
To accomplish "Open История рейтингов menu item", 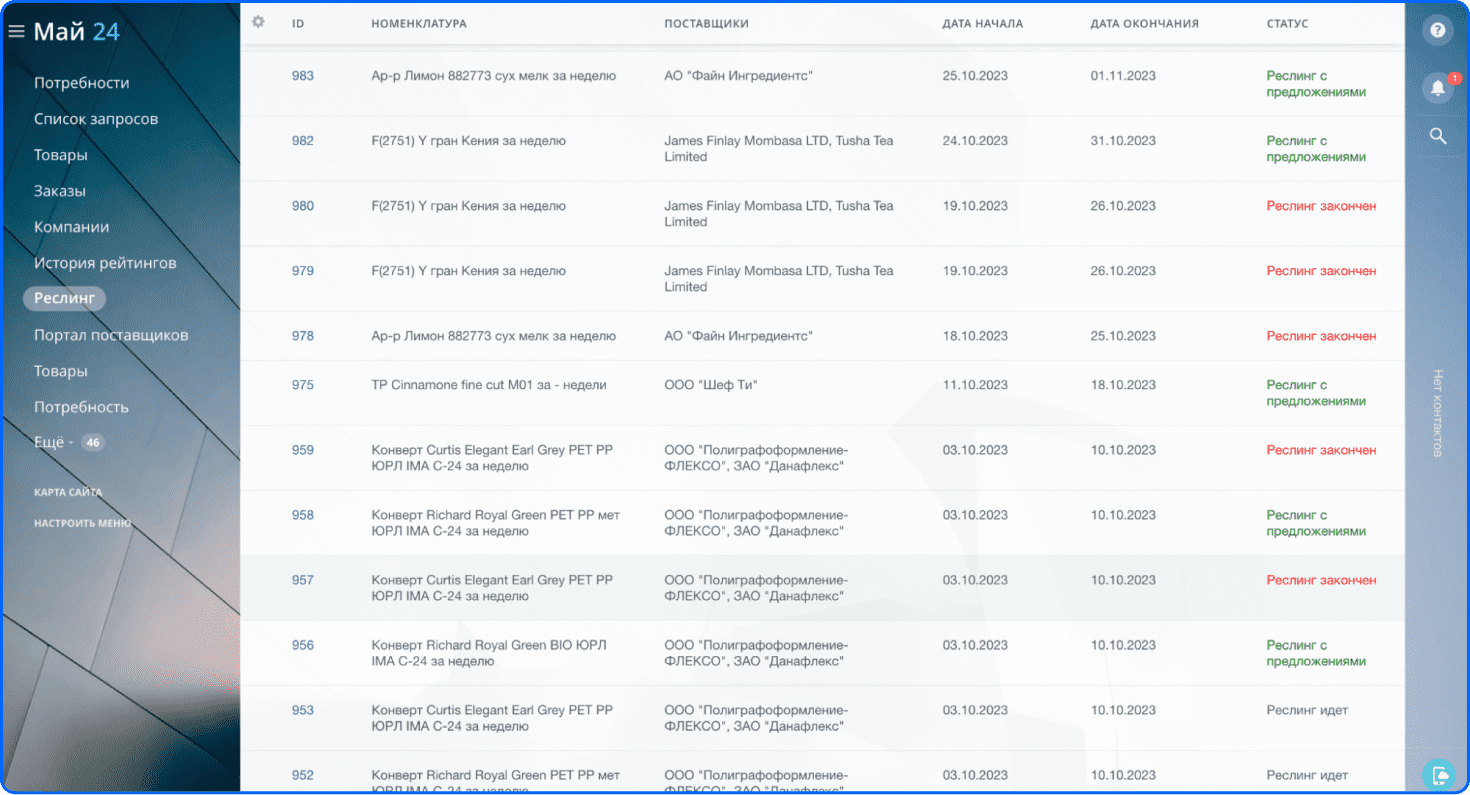I will coord(105,263).
